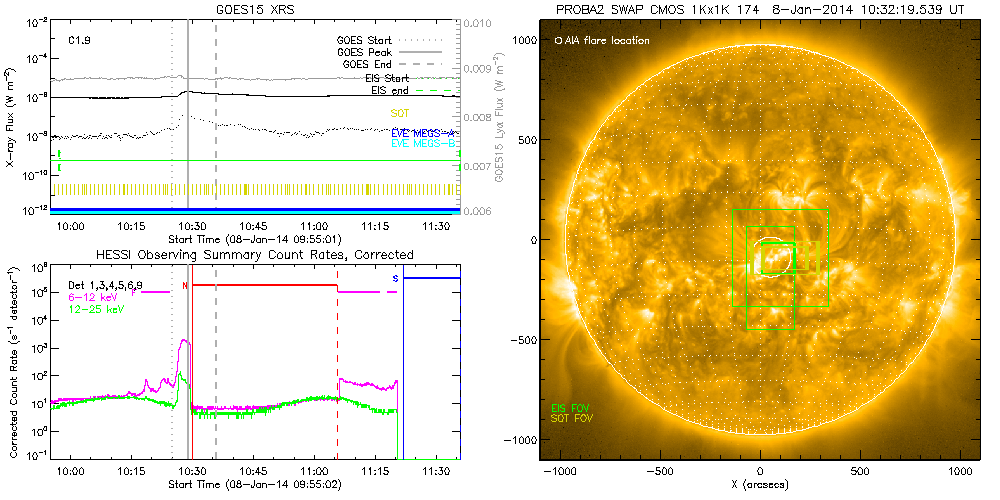
Task: Select the GOES End legend entry
Action: (x=370, y=64)
